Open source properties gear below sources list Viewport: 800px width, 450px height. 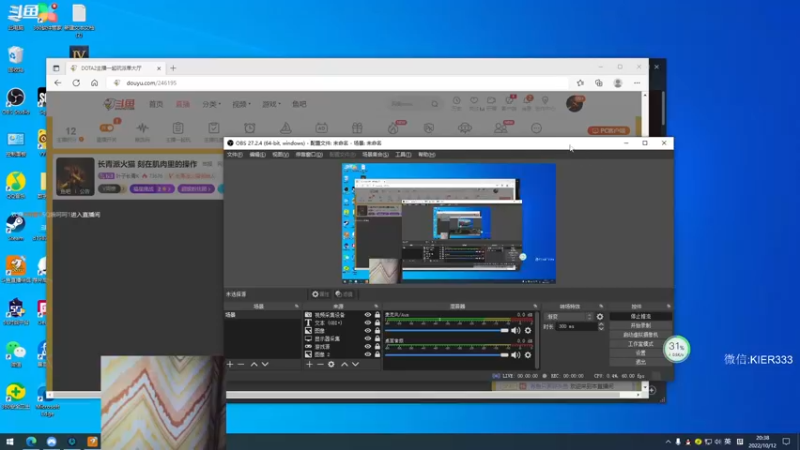pyautogui.click(x=331, y=364)
